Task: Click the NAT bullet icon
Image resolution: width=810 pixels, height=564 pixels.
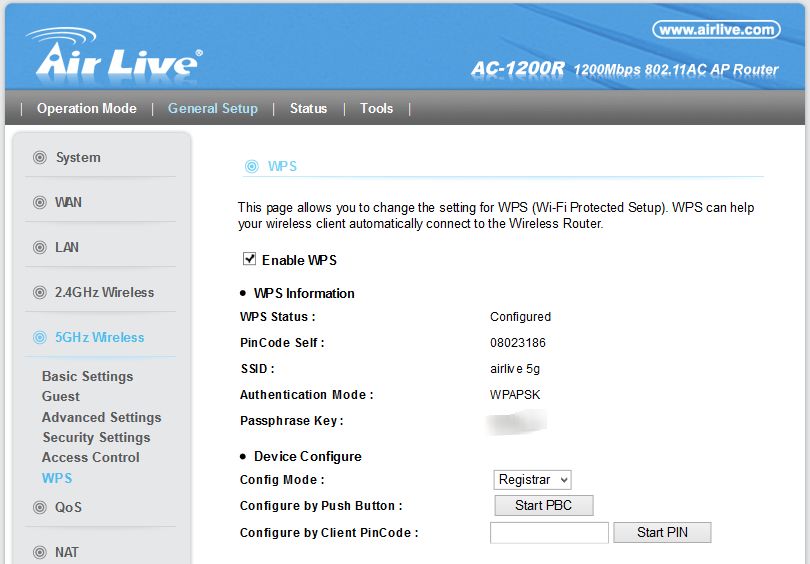Action: (40, 553)
